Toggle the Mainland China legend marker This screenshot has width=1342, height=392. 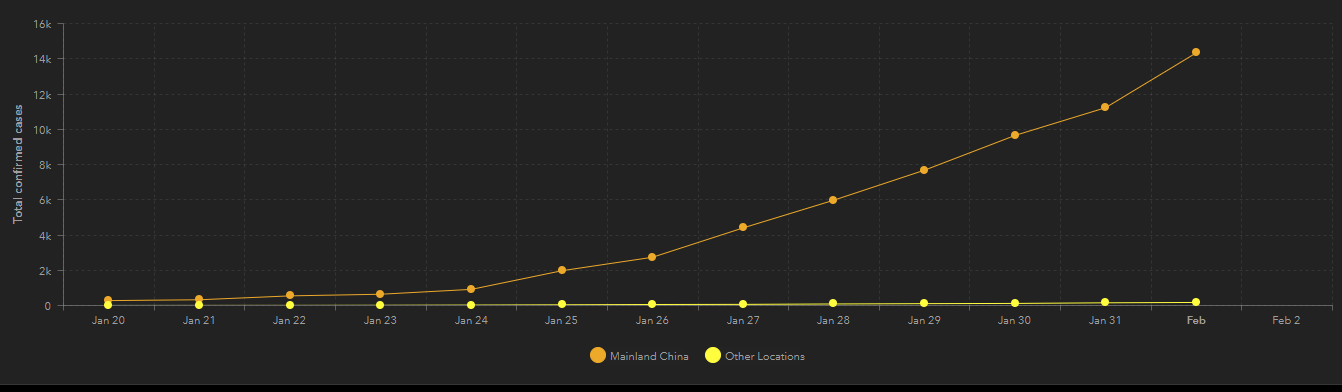(x=598, y=356)
